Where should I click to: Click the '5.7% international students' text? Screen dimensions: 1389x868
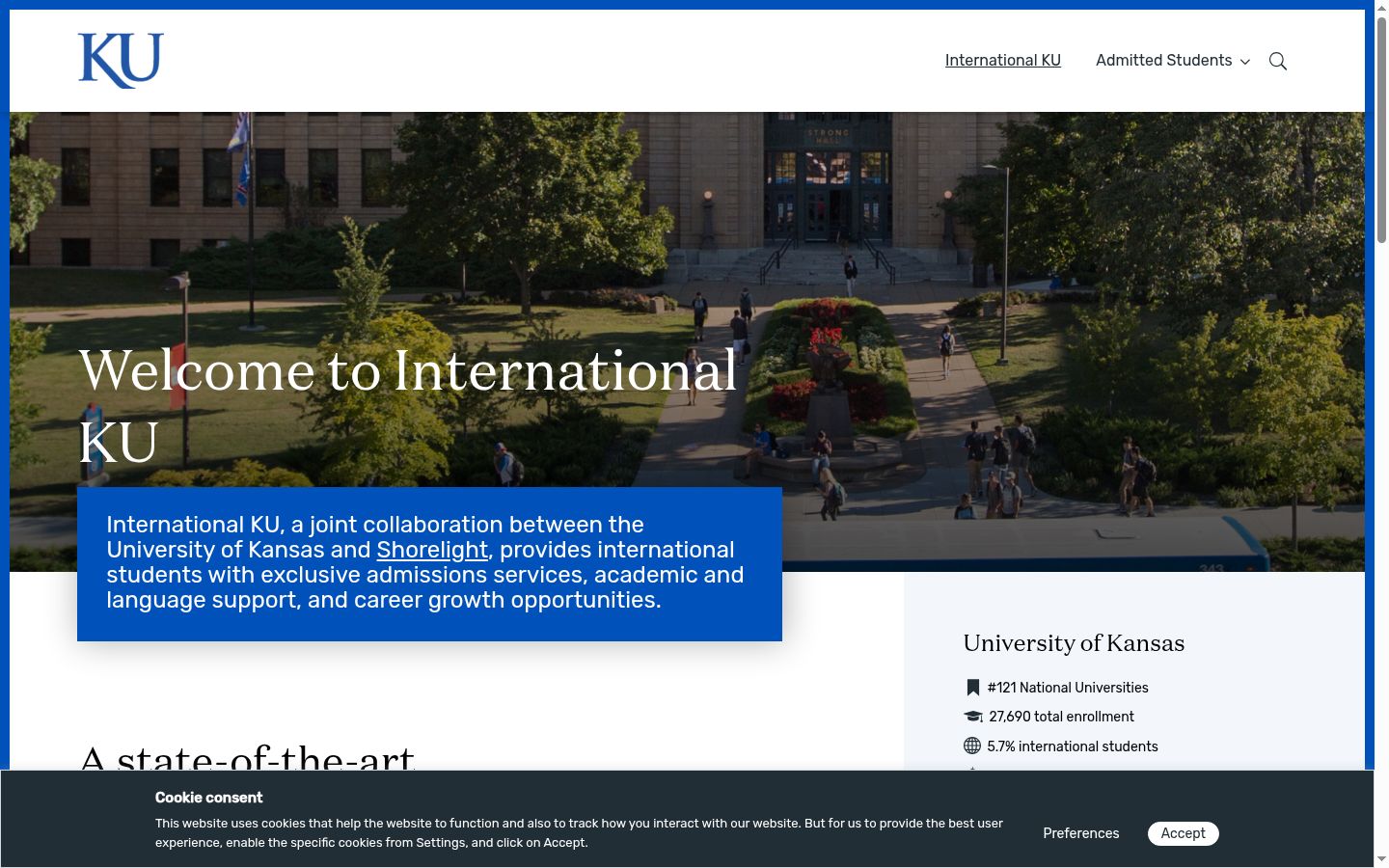pos(1073,746)
